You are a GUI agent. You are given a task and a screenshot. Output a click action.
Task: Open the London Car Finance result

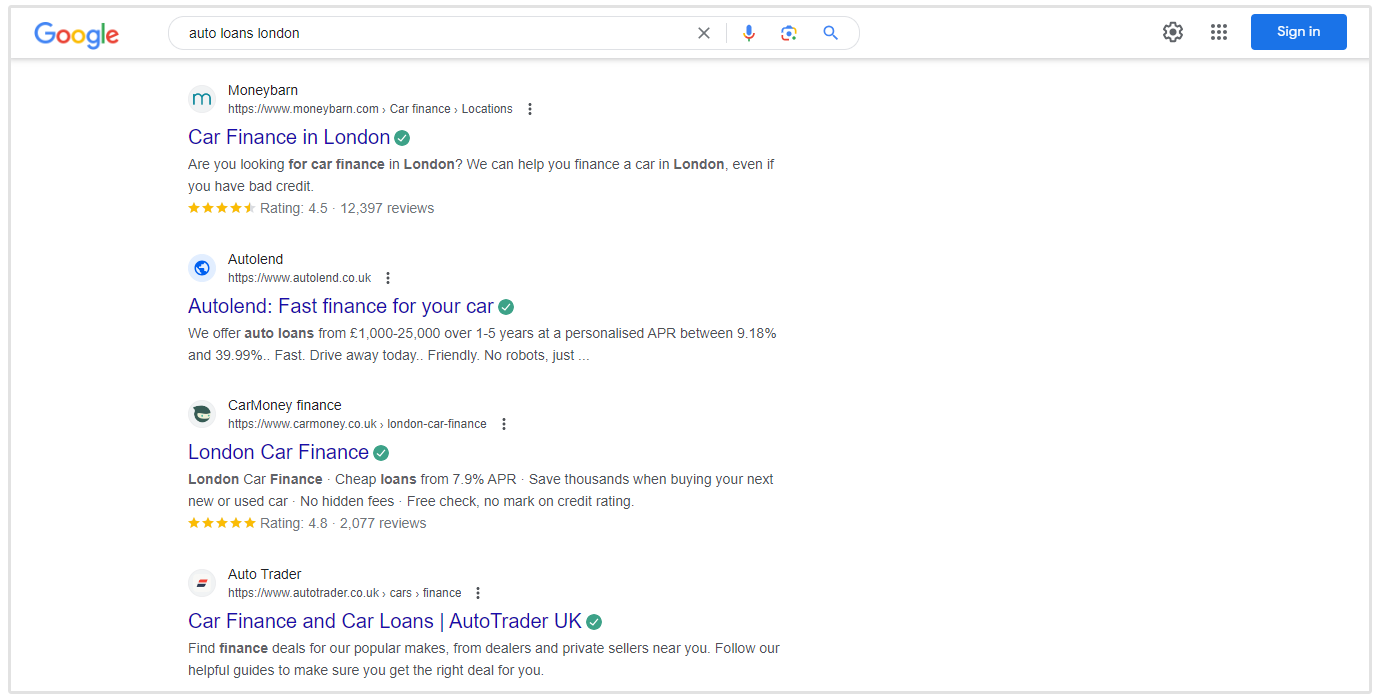[x=278, y=452]
